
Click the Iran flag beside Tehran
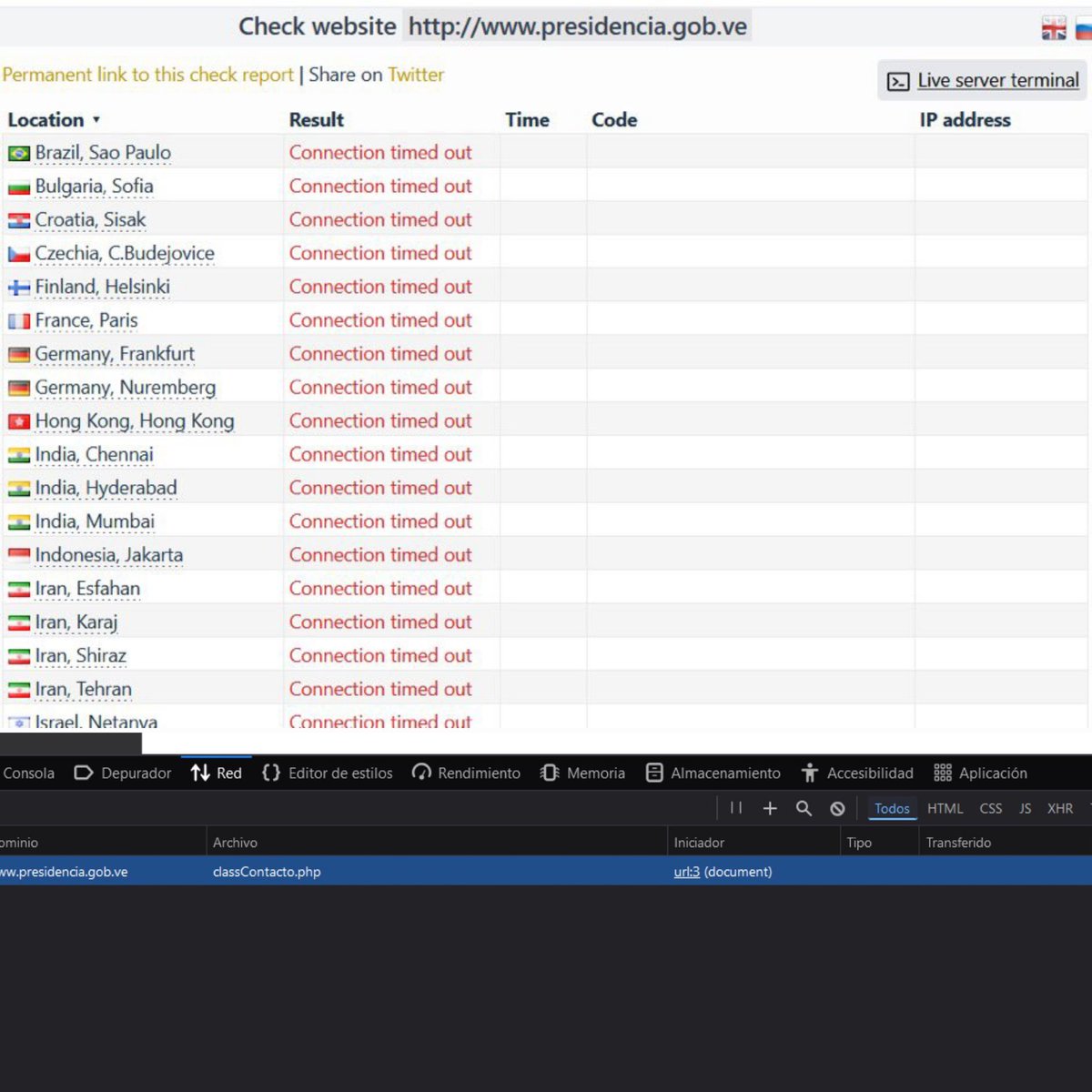click(19, 691)
